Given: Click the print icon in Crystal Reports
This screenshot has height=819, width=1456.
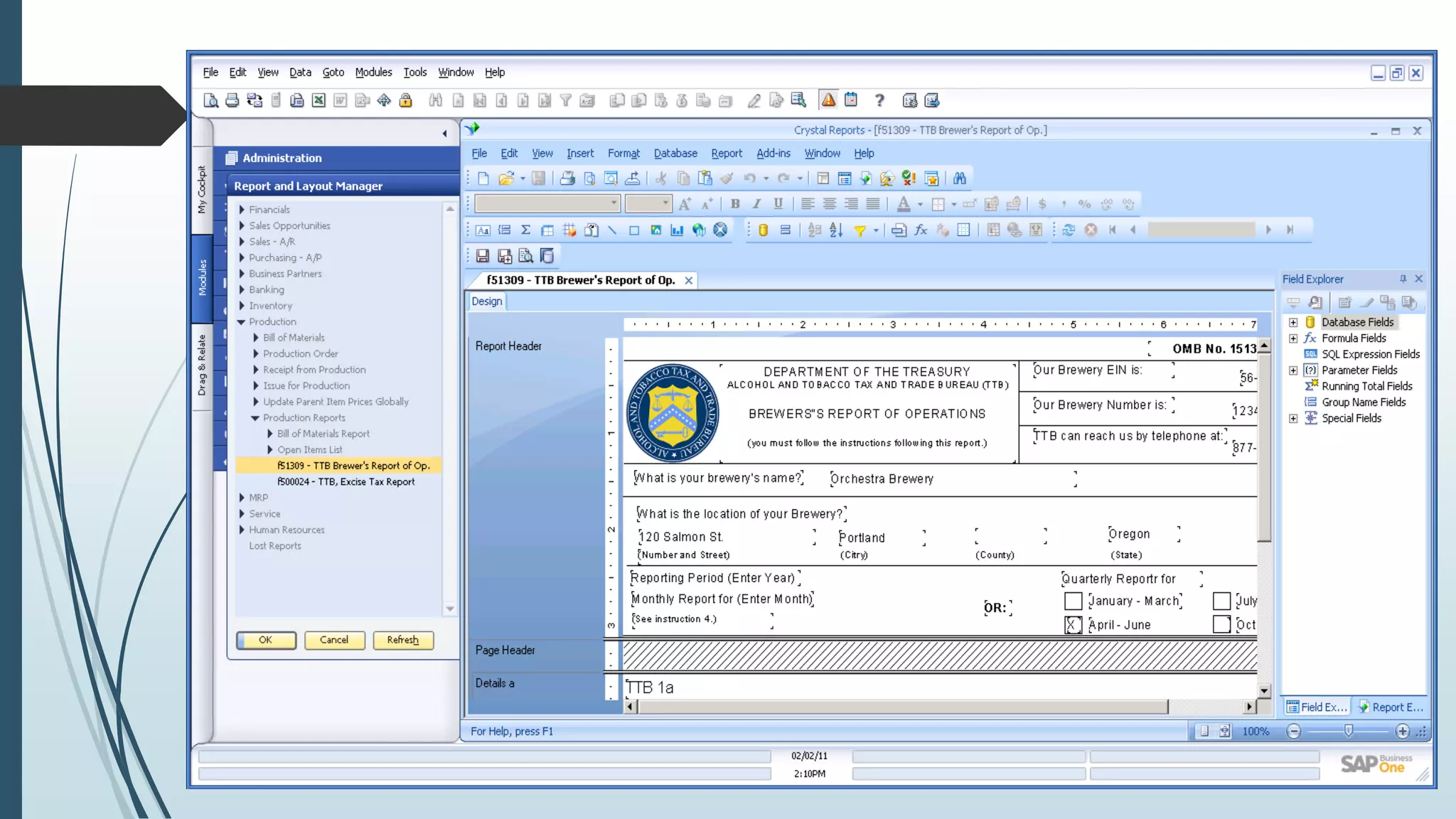Looking at the screenshot, I should 567,178.
